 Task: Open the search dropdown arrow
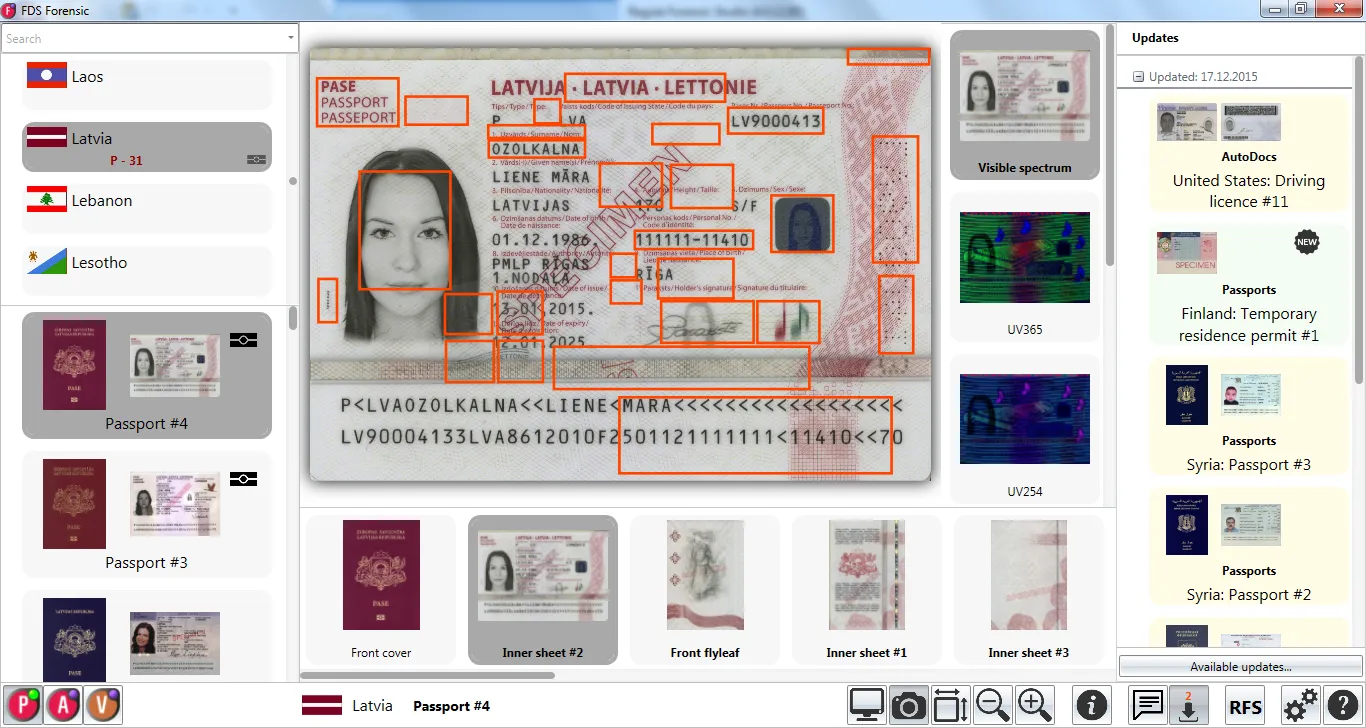tap(291, 38)
